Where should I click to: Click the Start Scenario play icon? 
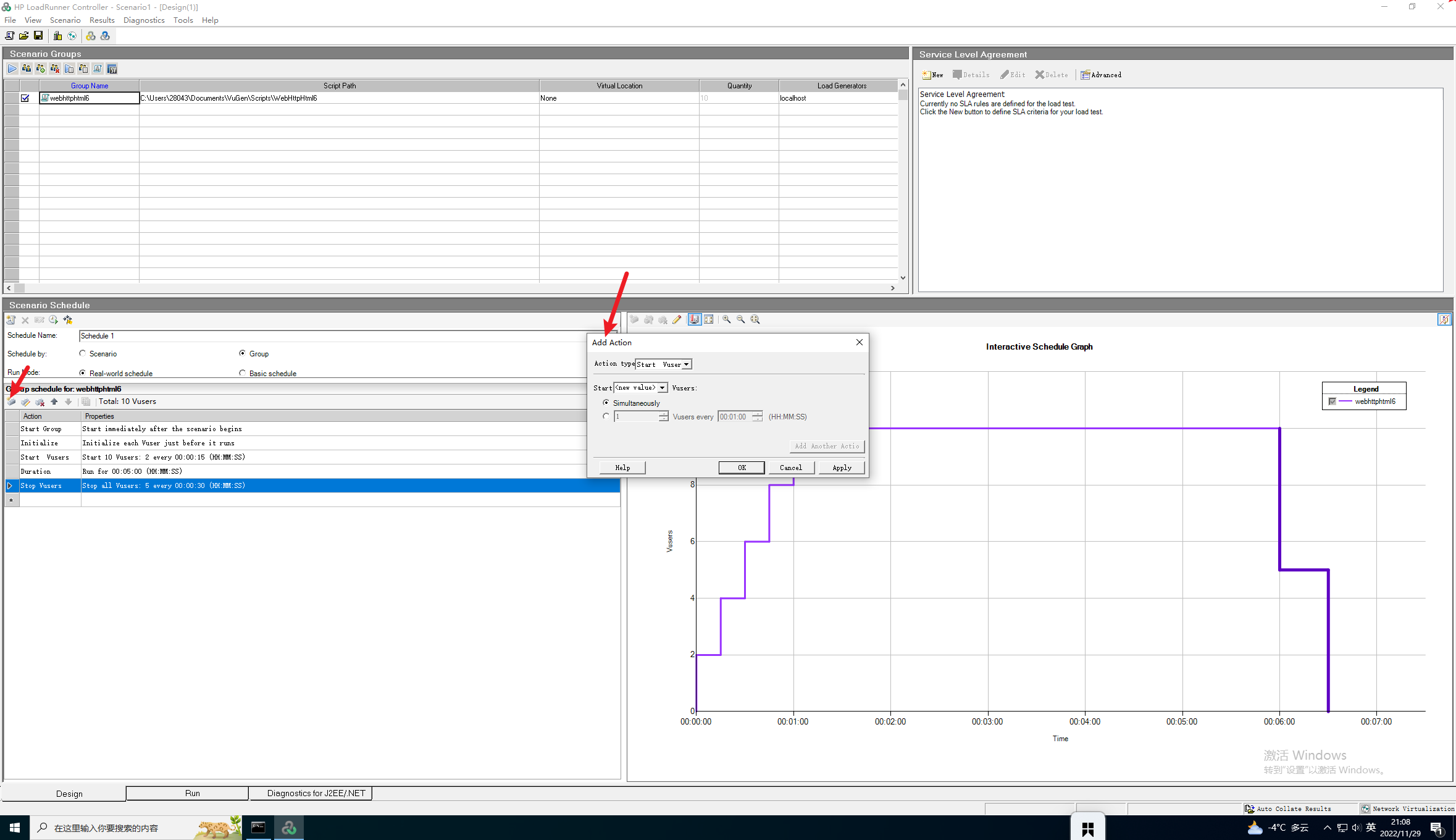12,69
